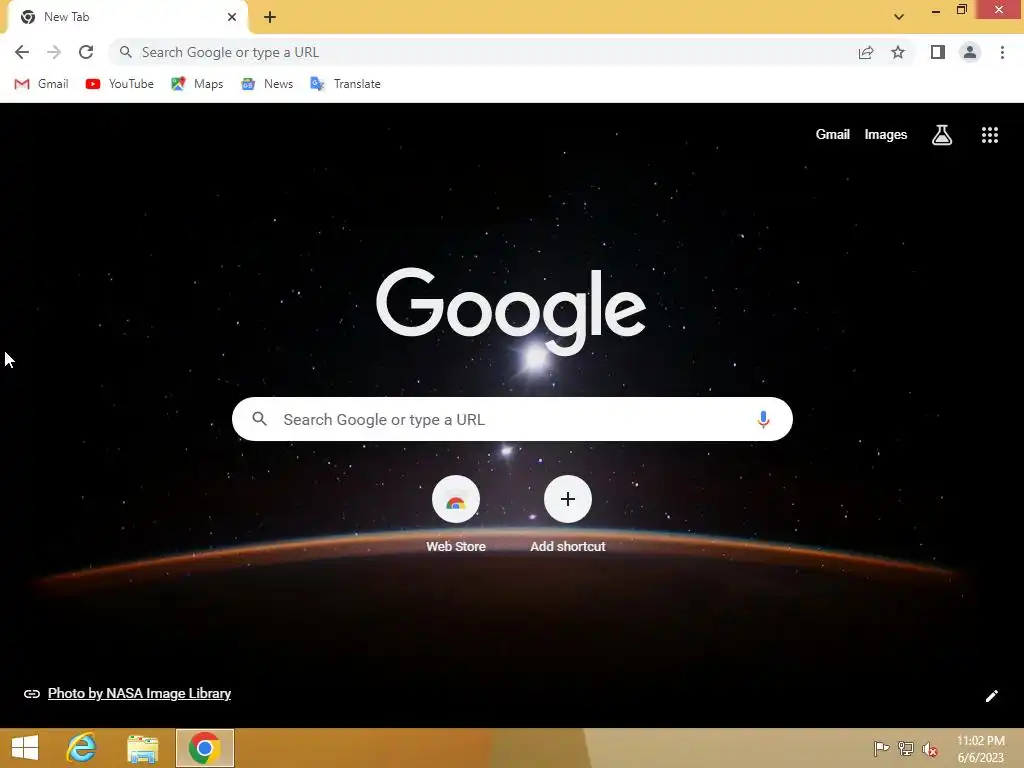Reload the current page

pyautogui.click(x=86, y=52)
